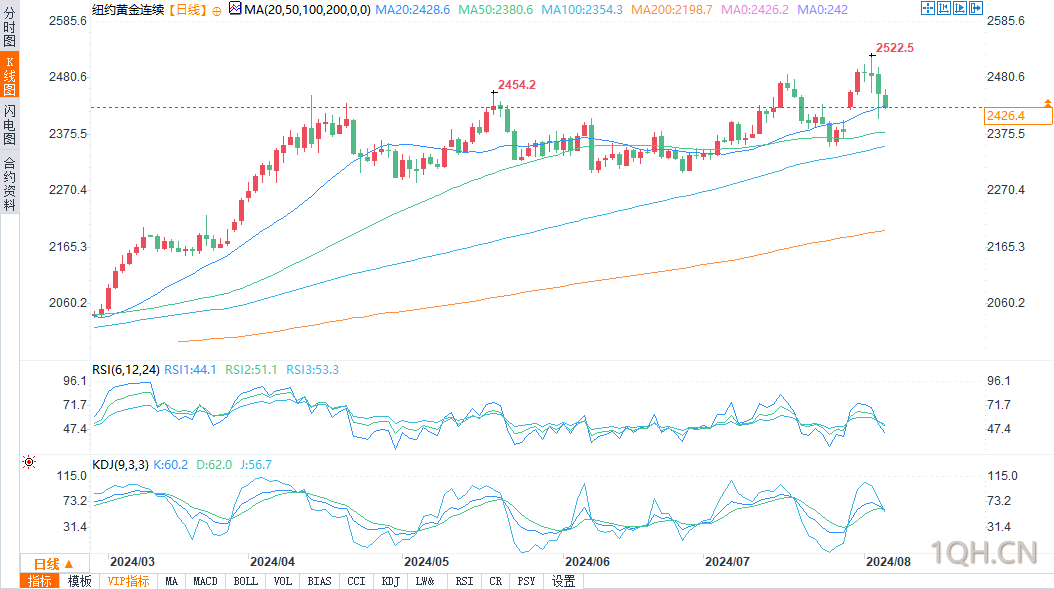Select the 指标 tab at bottom
The width and height of the screenshot is (1054, 589).
40,581
